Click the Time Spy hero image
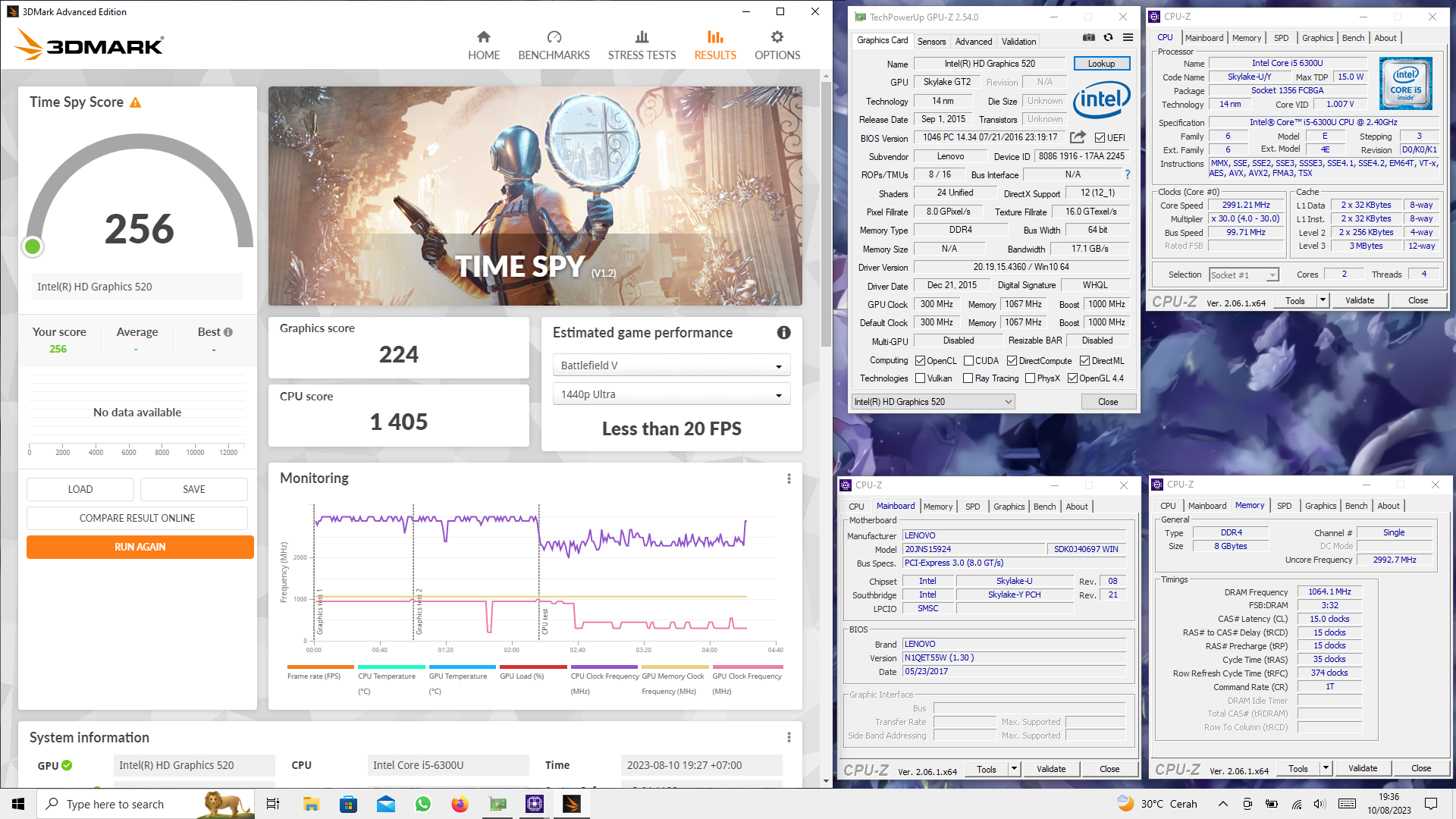Viewport: 1456px width, 819px height. coord(535,196)
